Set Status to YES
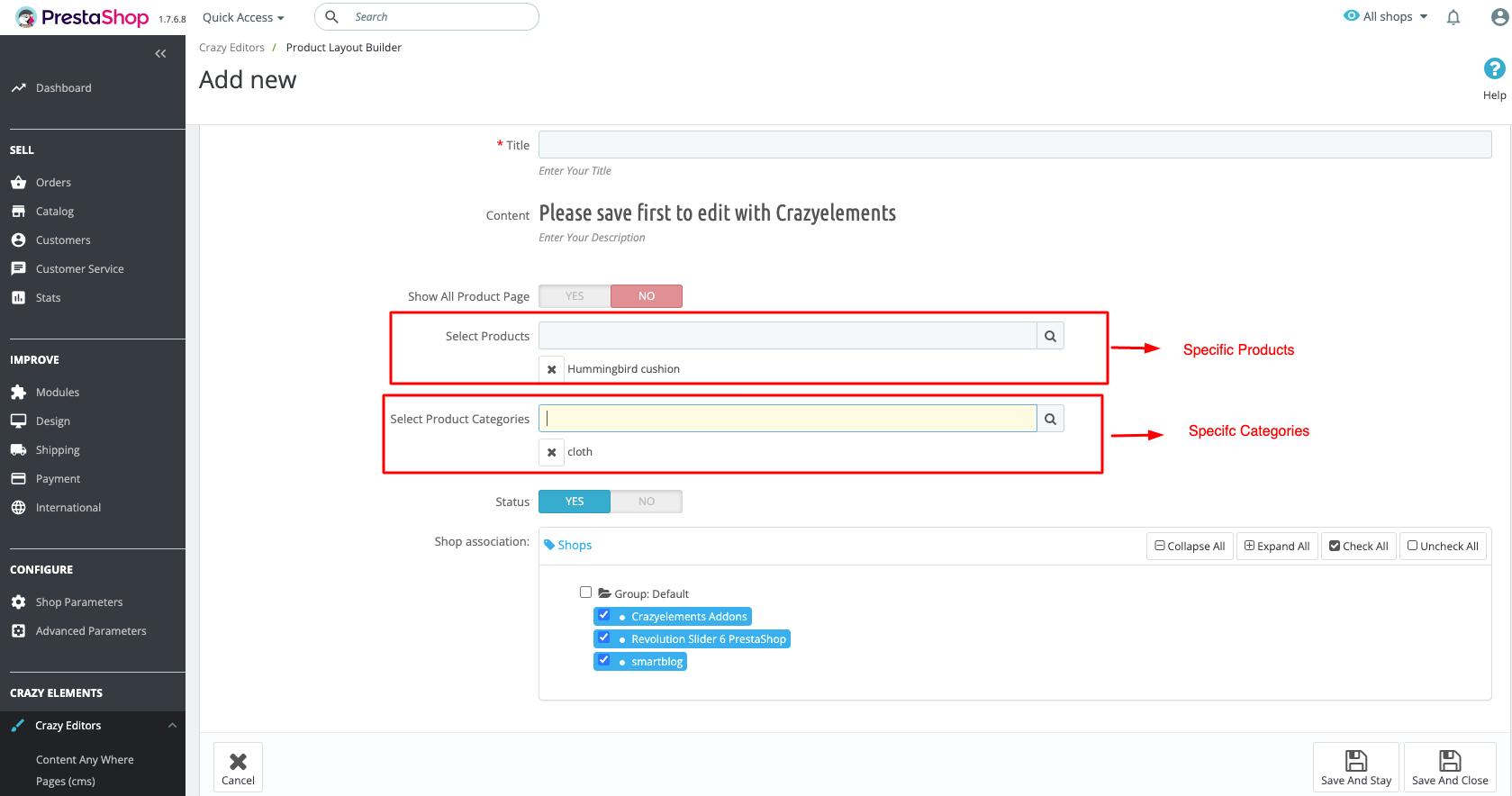This screenshot has height=796, width=1512. tap(575, 502)
